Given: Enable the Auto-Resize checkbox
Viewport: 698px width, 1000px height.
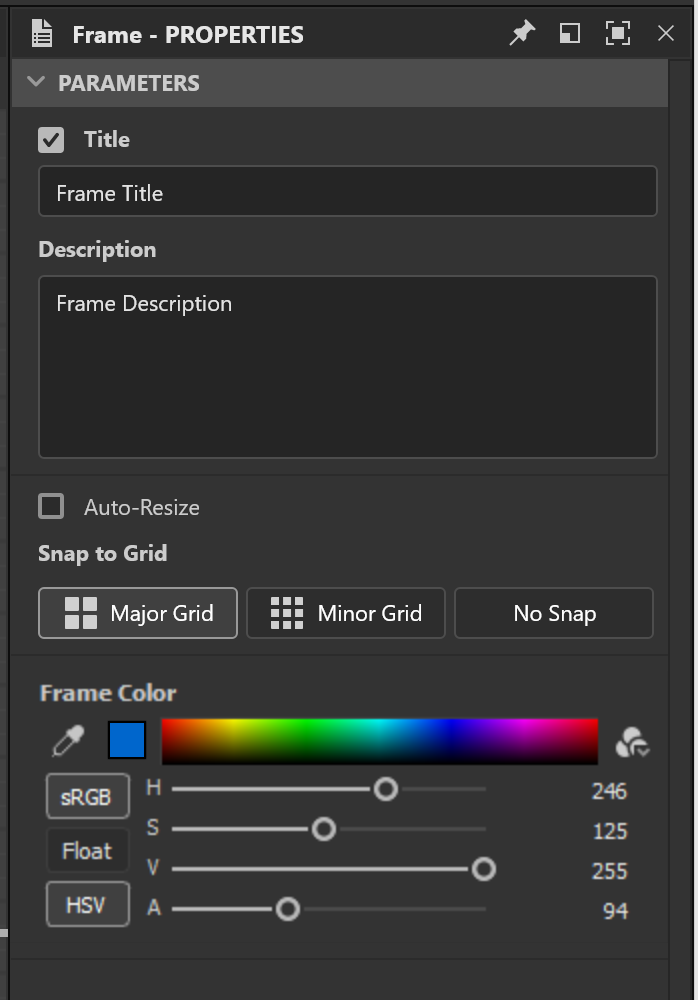Looking at the screenshot, I should click(x=51, y=506).
